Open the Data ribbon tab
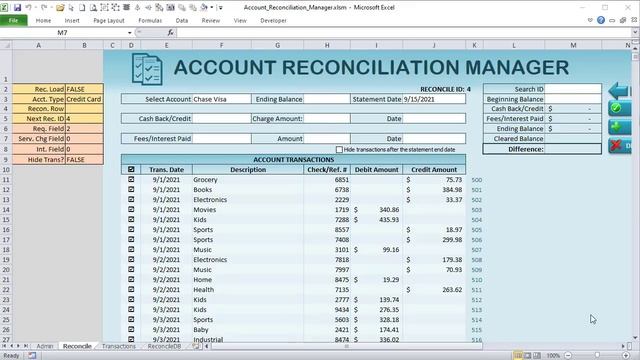Screen dimensions: 640x360 tap(182, 20)
